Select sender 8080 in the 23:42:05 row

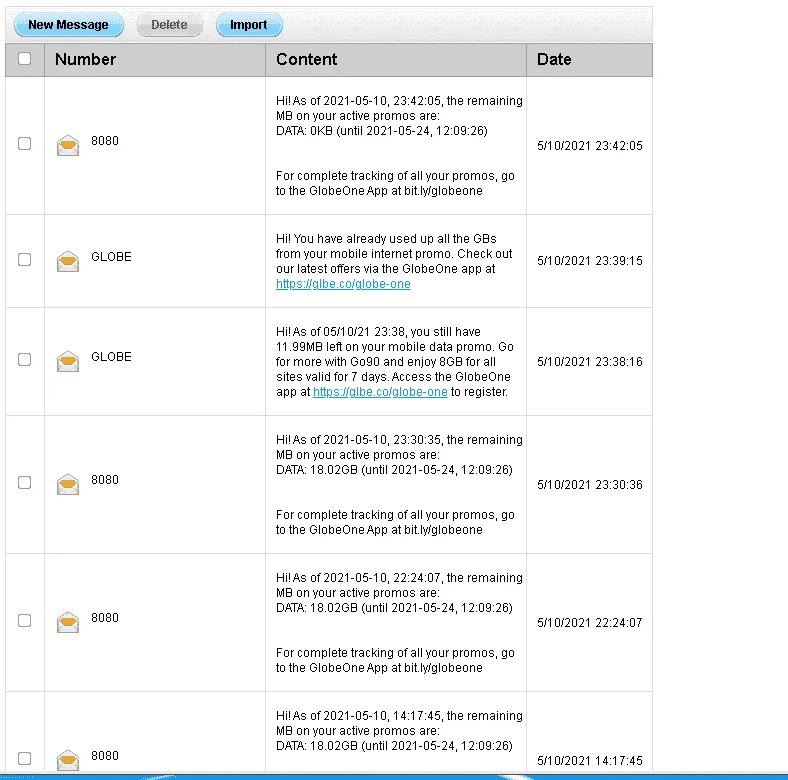(x=105, y=141)
